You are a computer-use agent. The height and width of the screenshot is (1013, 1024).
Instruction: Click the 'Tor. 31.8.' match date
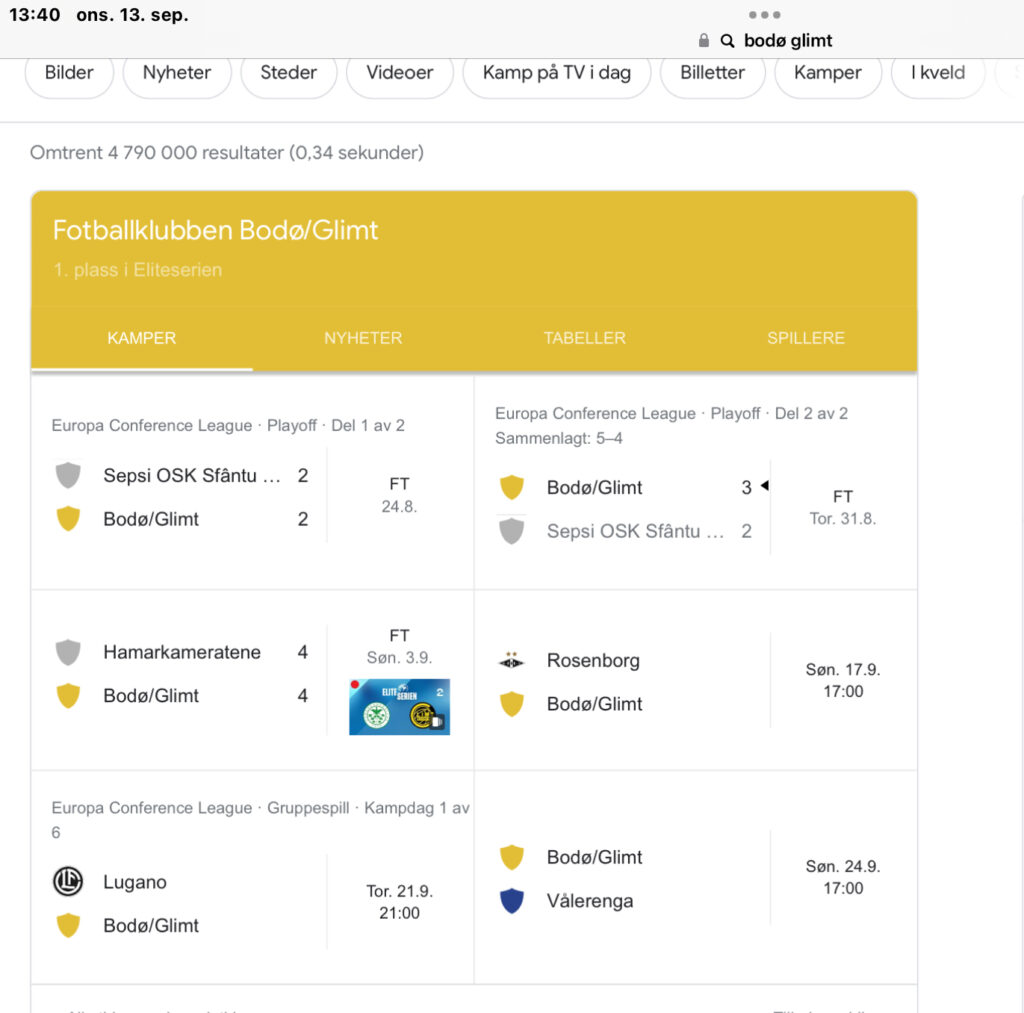point(842,519)
